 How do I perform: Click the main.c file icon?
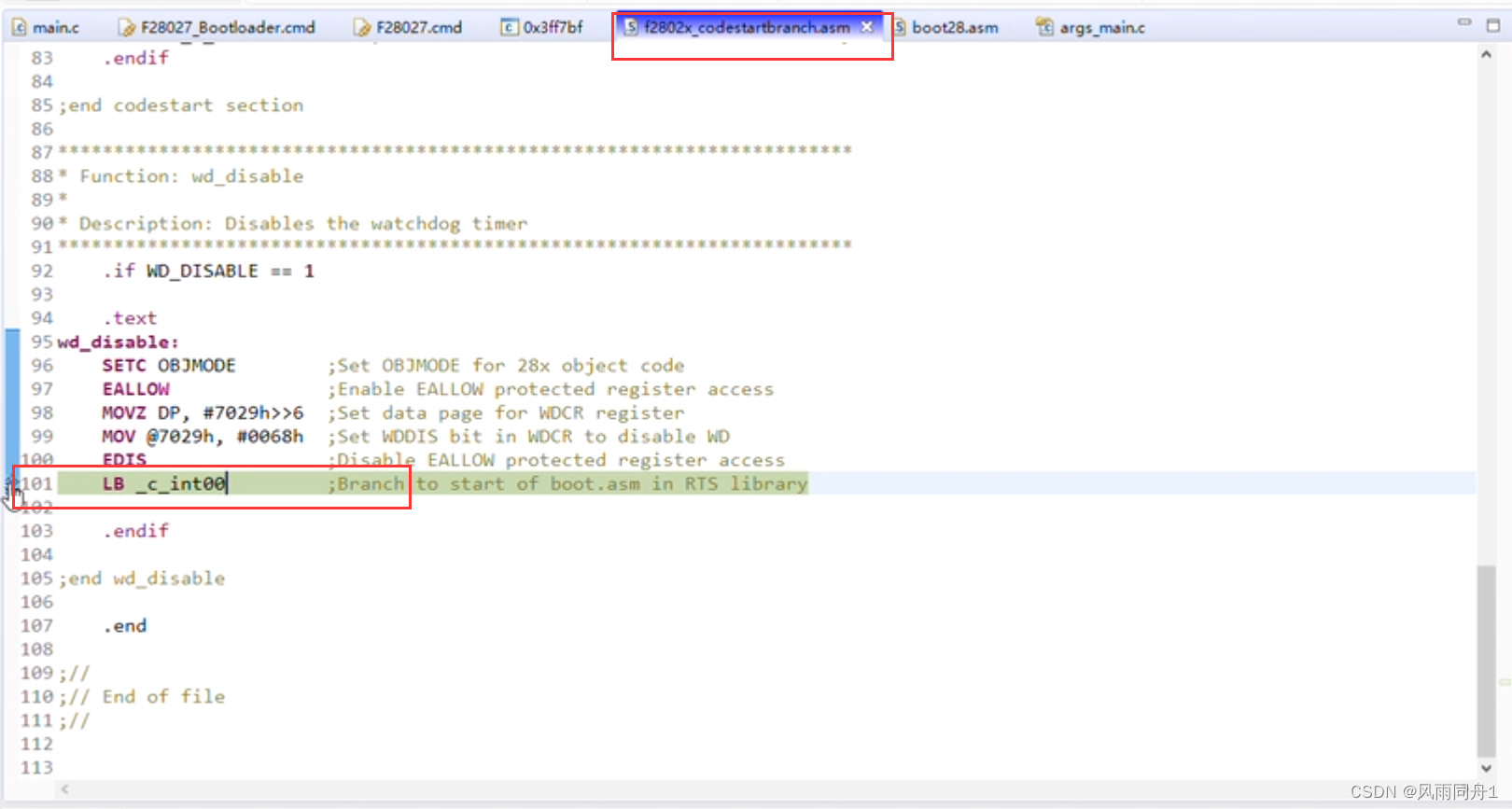point(20,28)
